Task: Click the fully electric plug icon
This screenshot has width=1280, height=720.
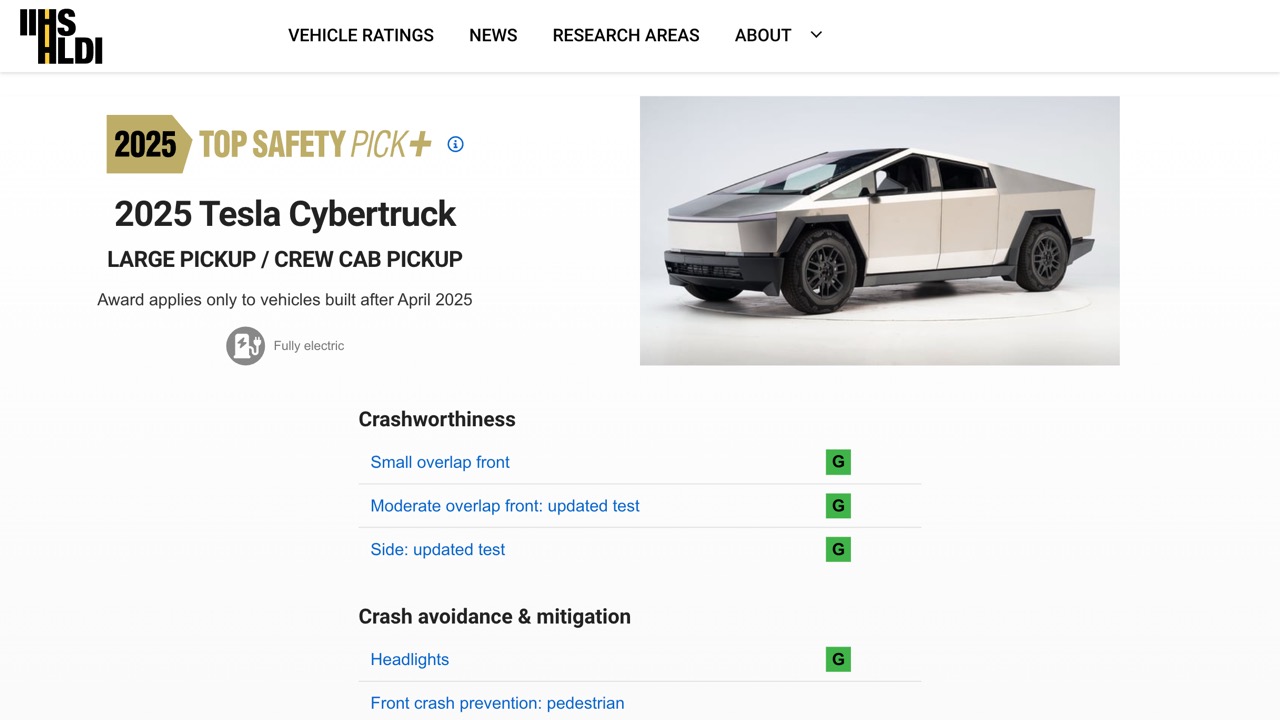Action: 245,346
